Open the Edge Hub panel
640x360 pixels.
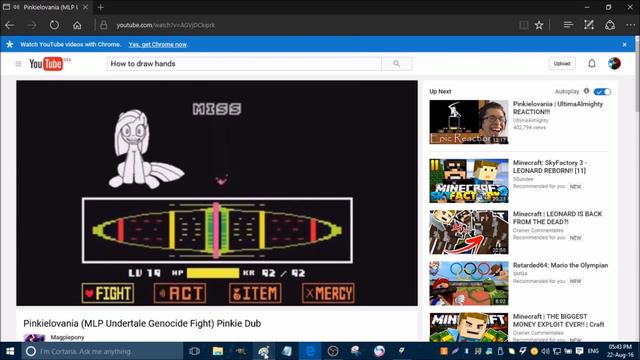(568, 25)
